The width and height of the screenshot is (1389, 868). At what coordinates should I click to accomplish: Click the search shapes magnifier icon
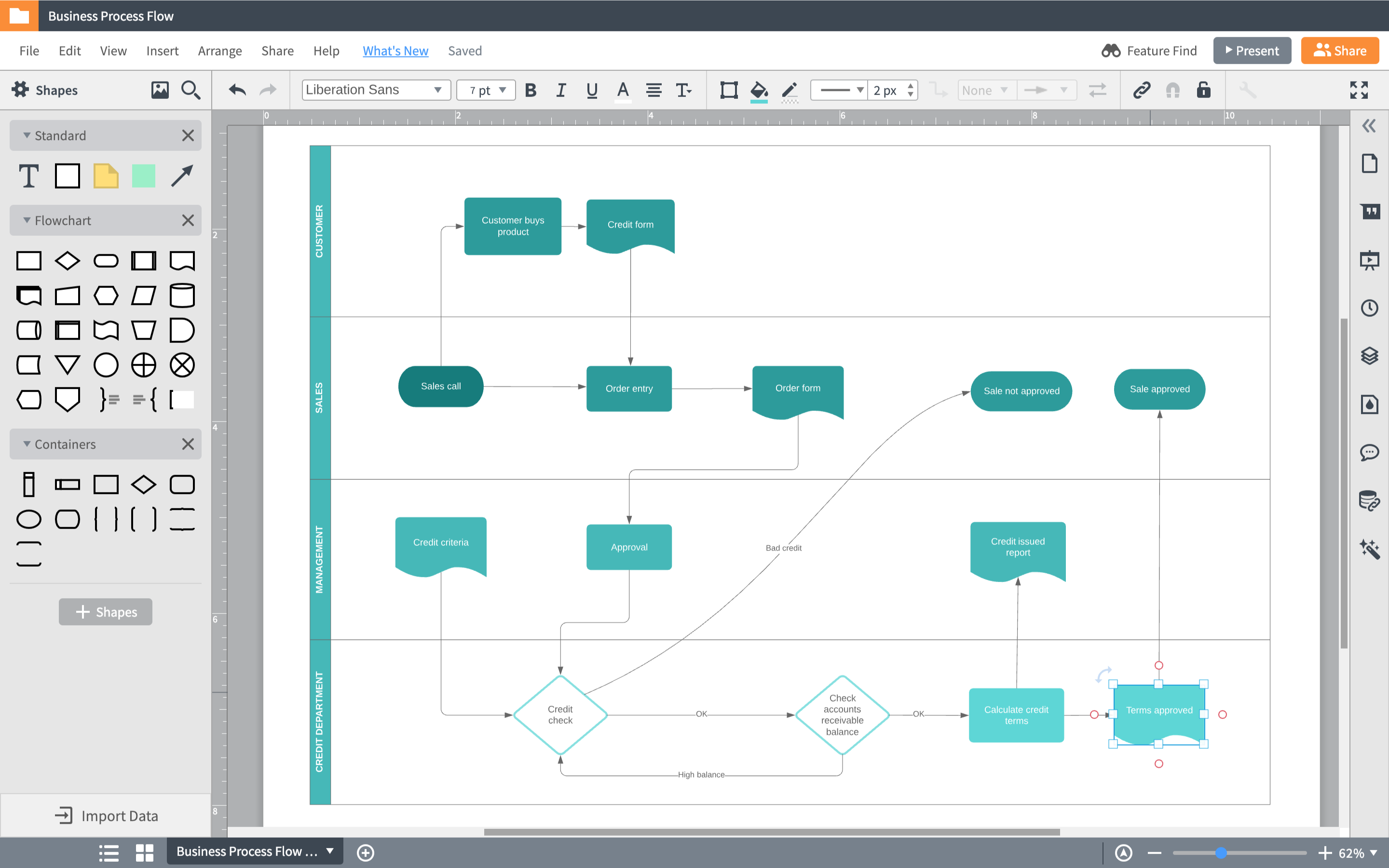191,90
